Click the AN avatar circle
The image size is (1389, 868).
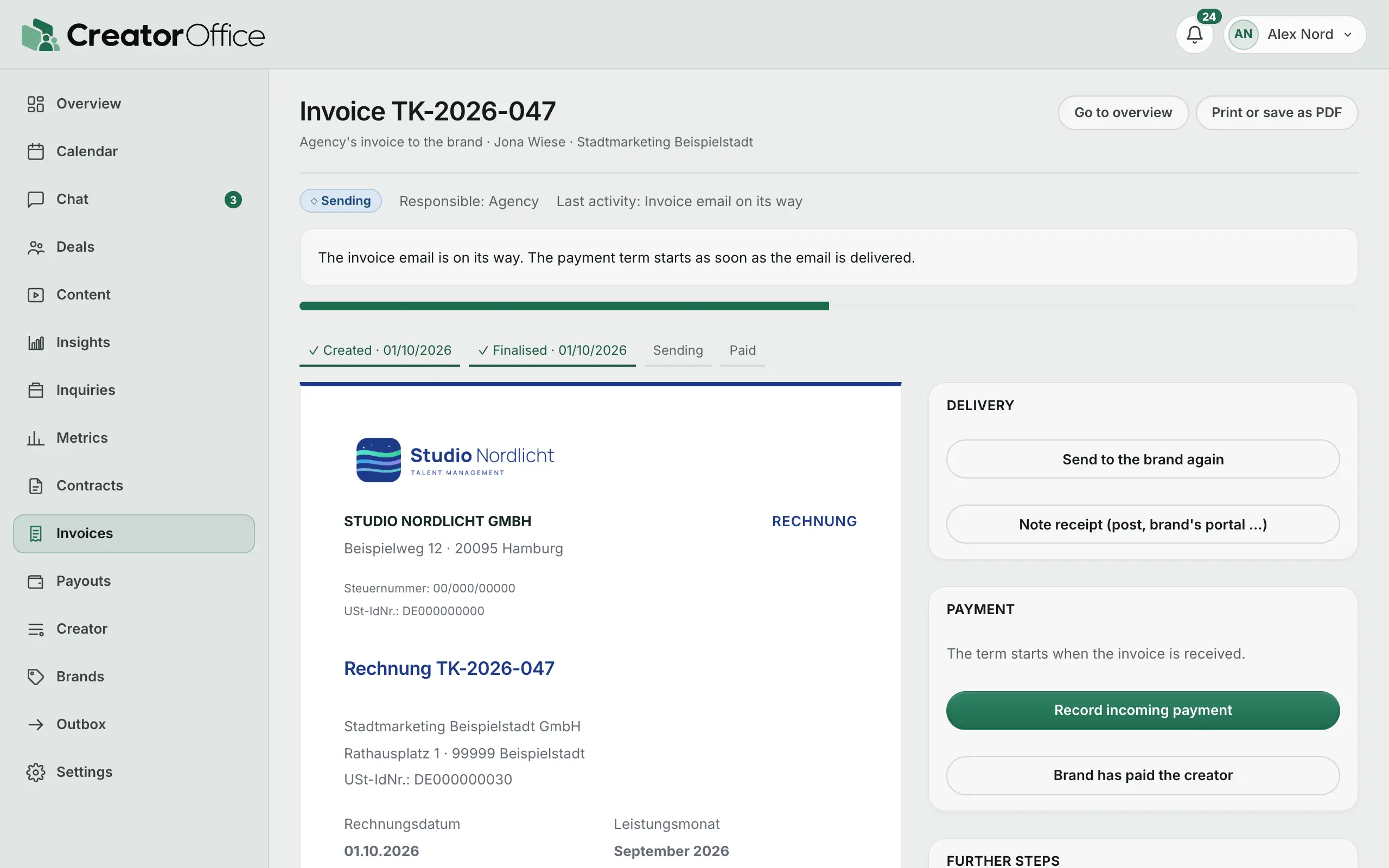(1243, 34)
